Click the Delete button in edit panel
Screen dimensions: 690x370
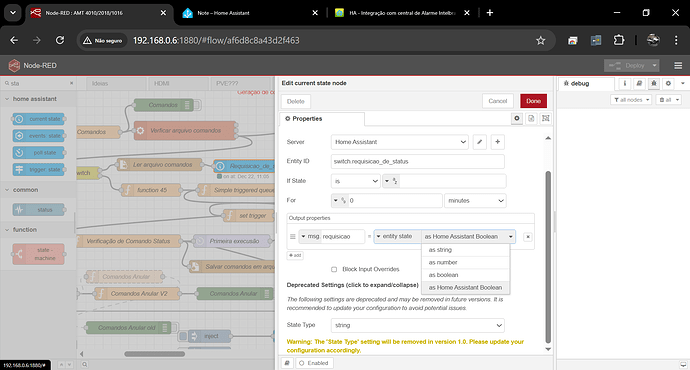[x=296, y=101]
